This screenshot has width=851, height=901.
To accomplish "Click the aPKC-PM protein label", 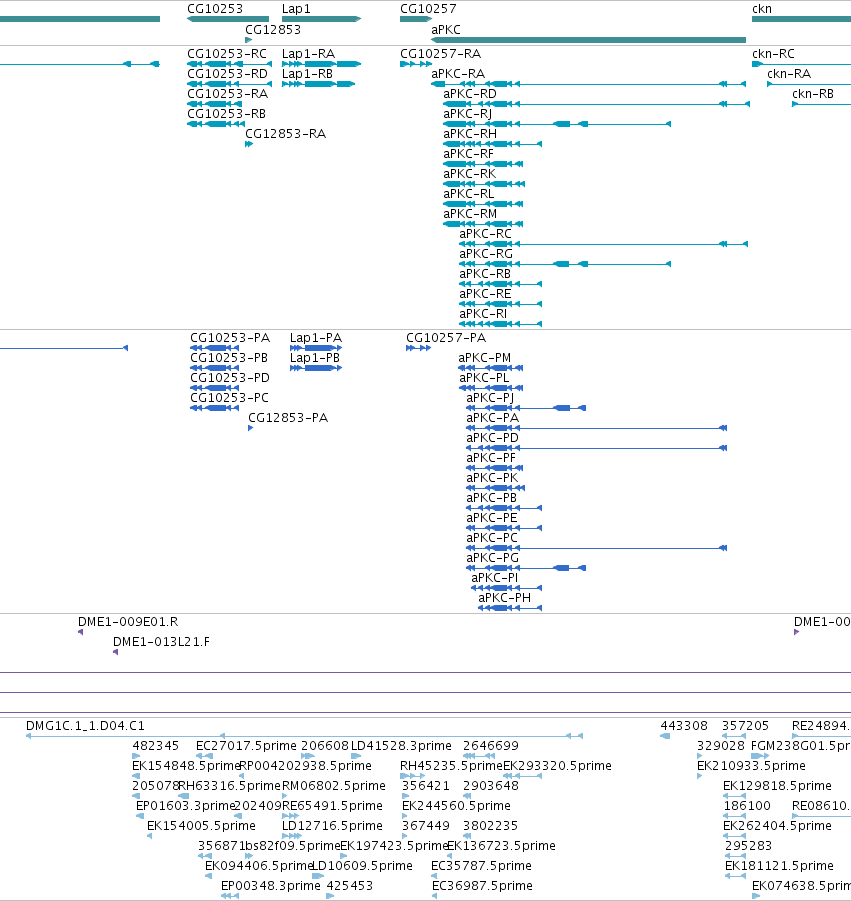I will [x=484, y=357].
